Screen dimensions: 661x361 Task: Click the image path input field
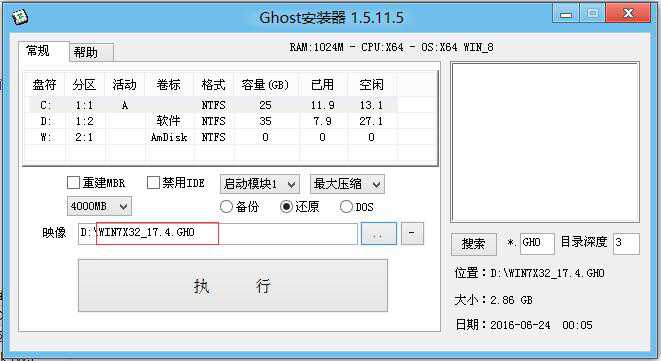click(x=218, y=234)
